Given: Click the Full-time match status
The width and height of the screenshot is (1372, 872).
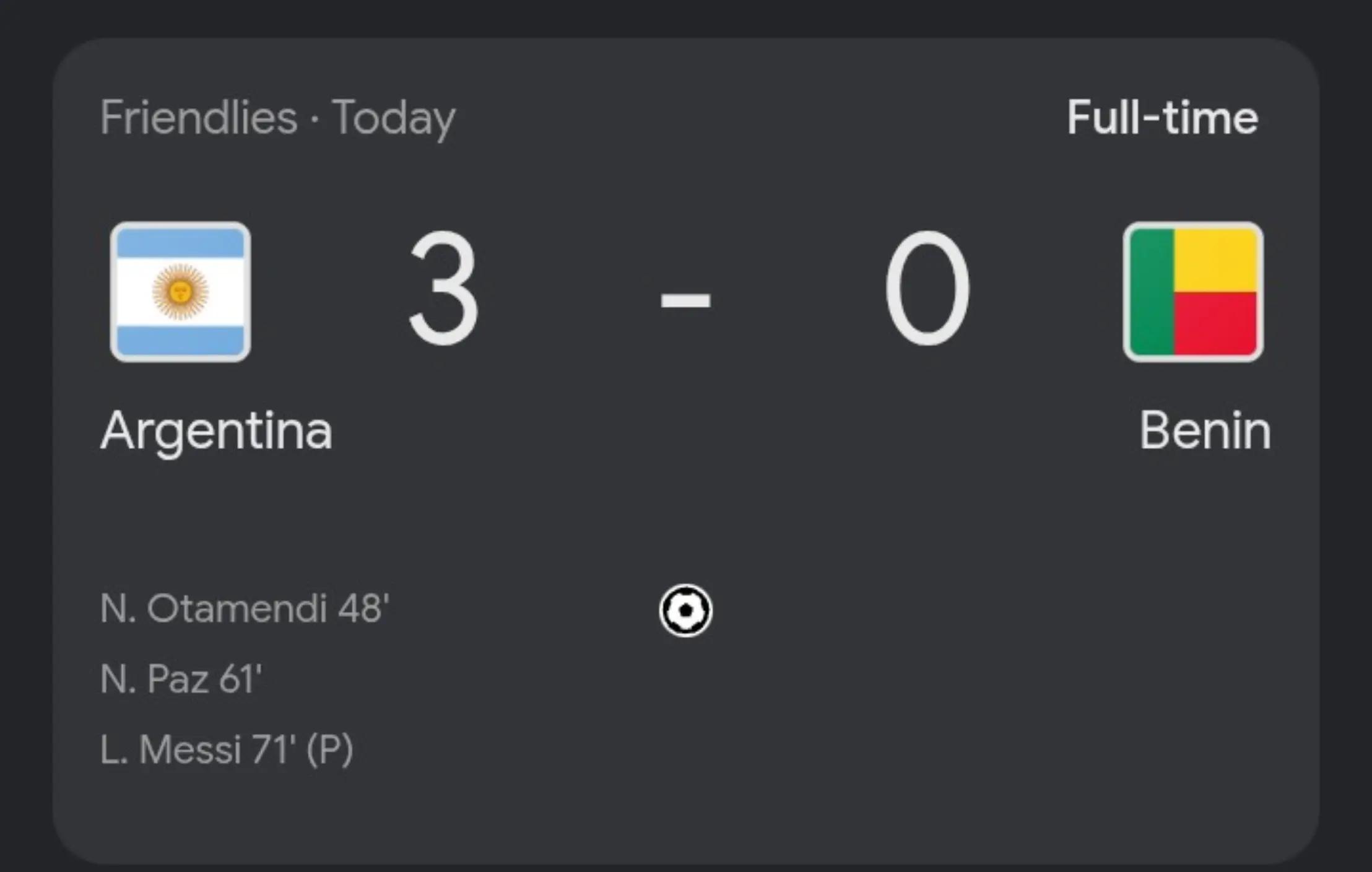Looking at the screenshot, I should [1163, 117].
